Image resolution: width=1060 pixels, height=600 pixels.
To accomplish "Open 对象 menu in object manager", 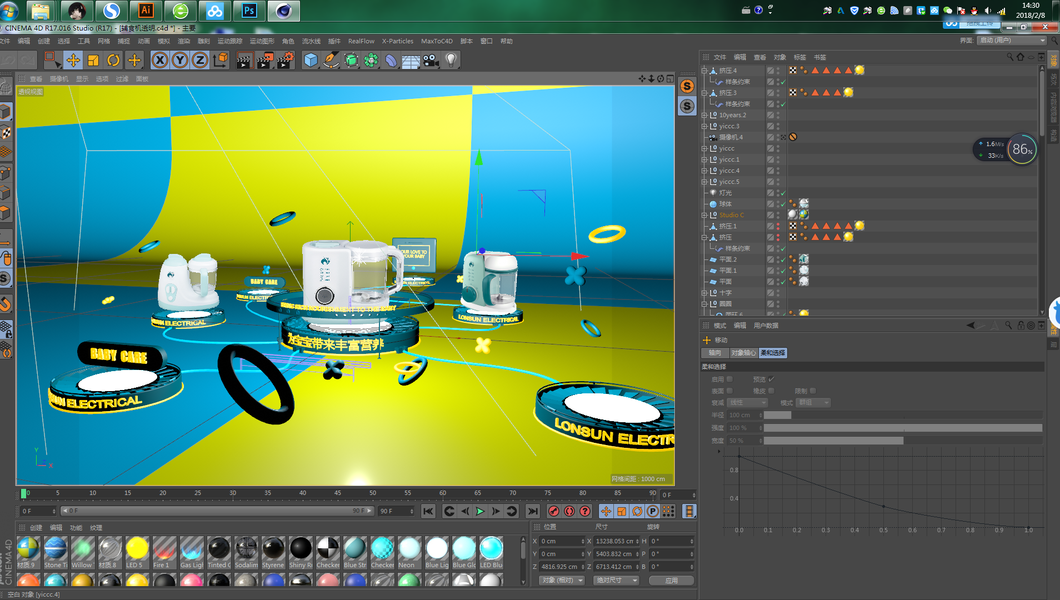I will 779,57.
